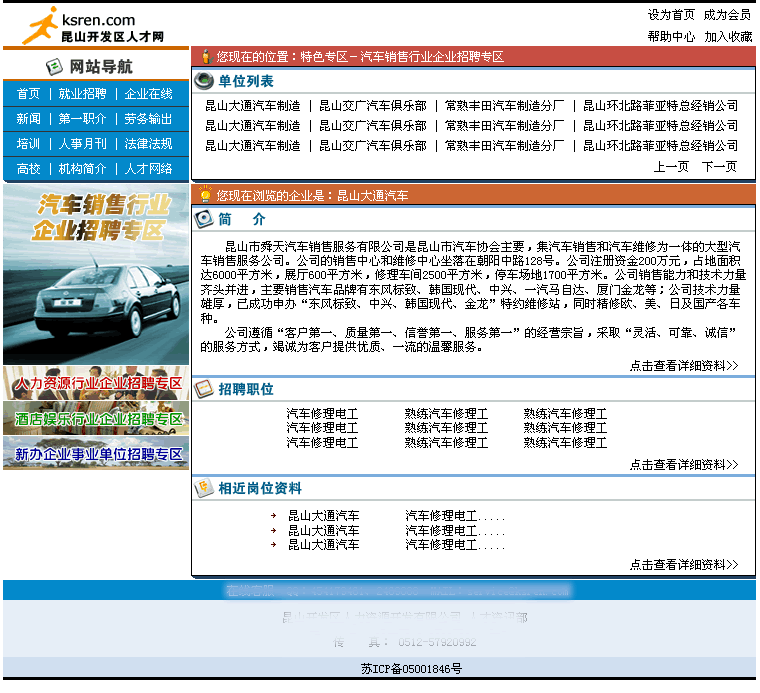Open 高校 navigation item
The width and height of the screenshot is (760, 693).
click(x=28, y=169)
